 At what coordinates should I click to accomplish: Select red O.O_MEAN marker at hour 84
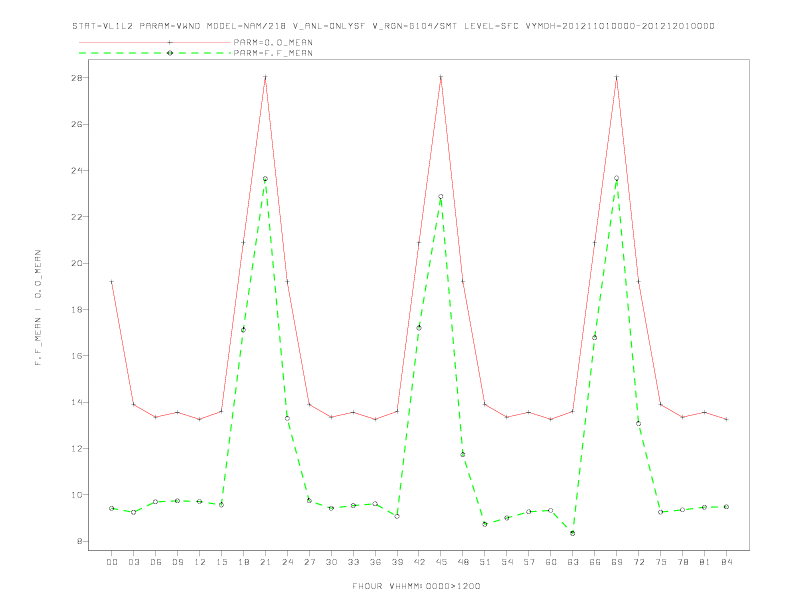(726, 419)
